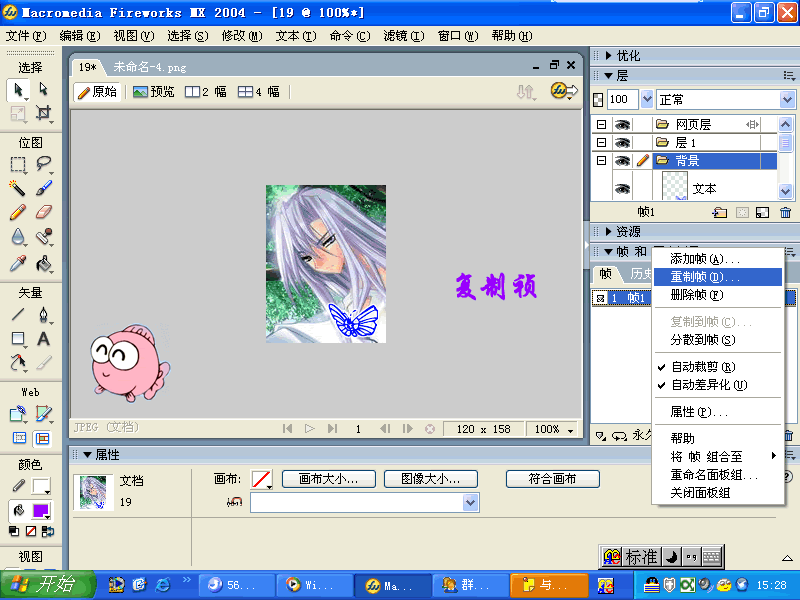
Task: Toggle visibility of 网页层 layer
Action: coord(622,124)
